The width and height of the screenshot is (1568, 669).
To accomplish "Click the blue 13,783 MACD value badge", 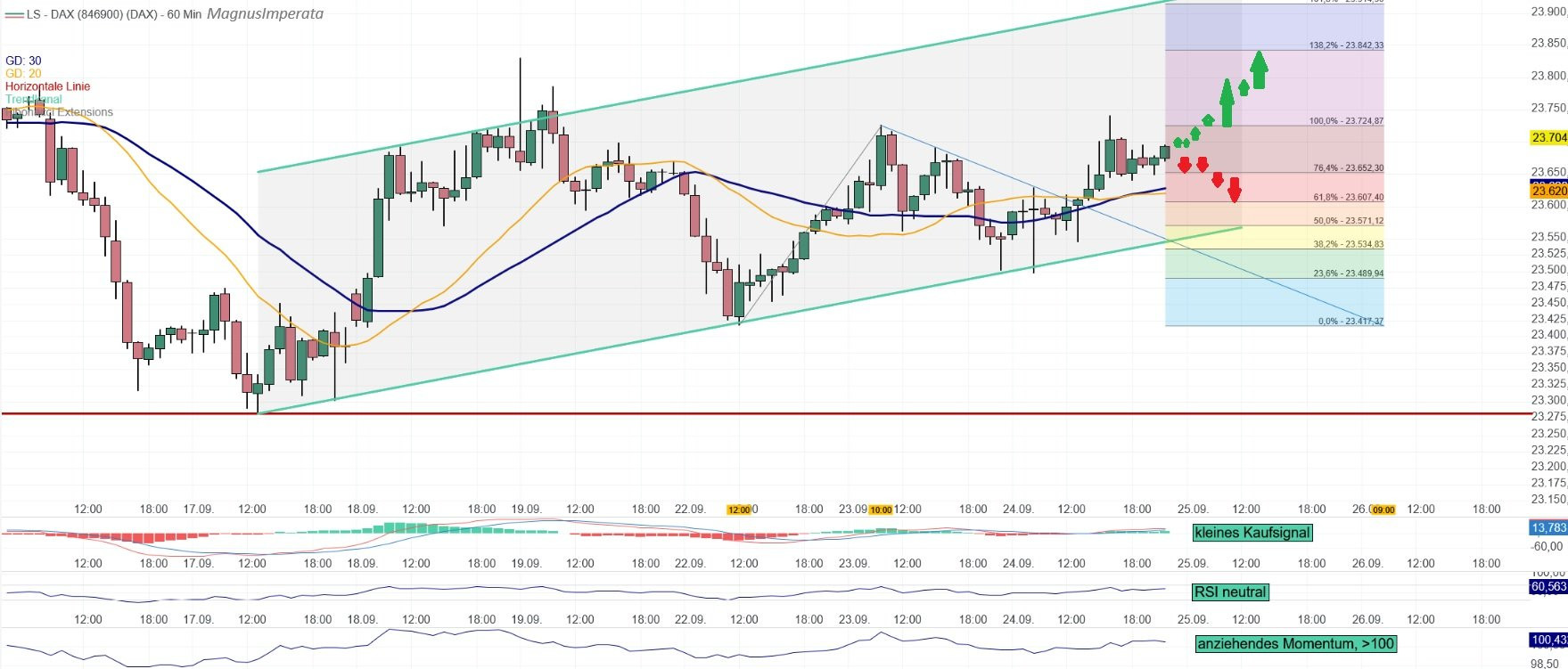I will tap(1548, 527).
